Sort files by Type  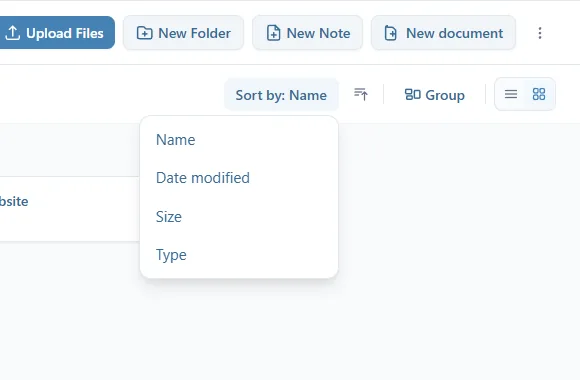[239, 255]
